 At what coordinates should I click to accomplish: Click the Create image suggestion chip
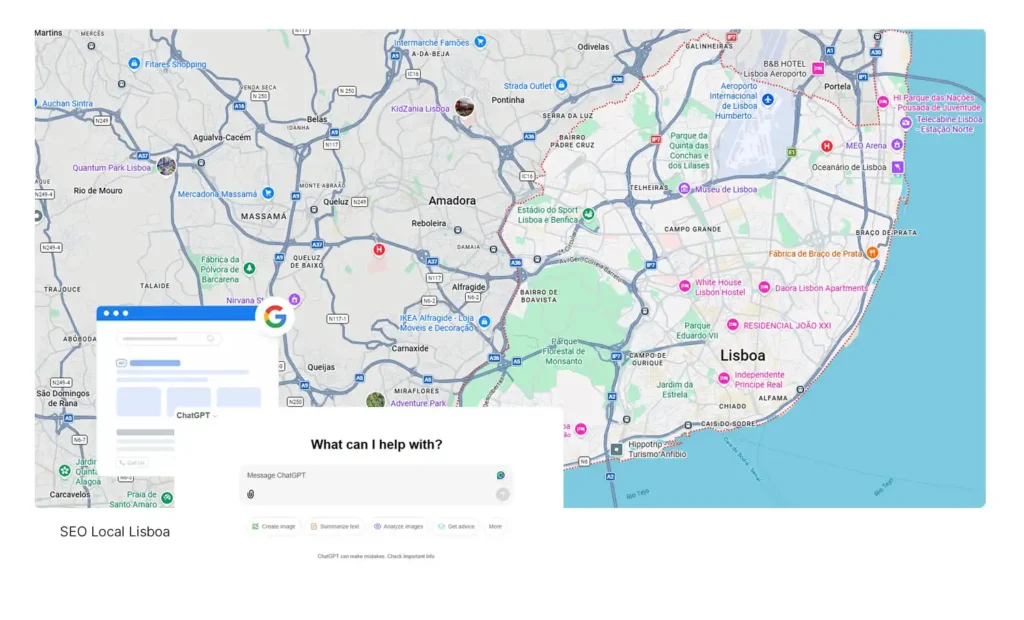[274, 527]
